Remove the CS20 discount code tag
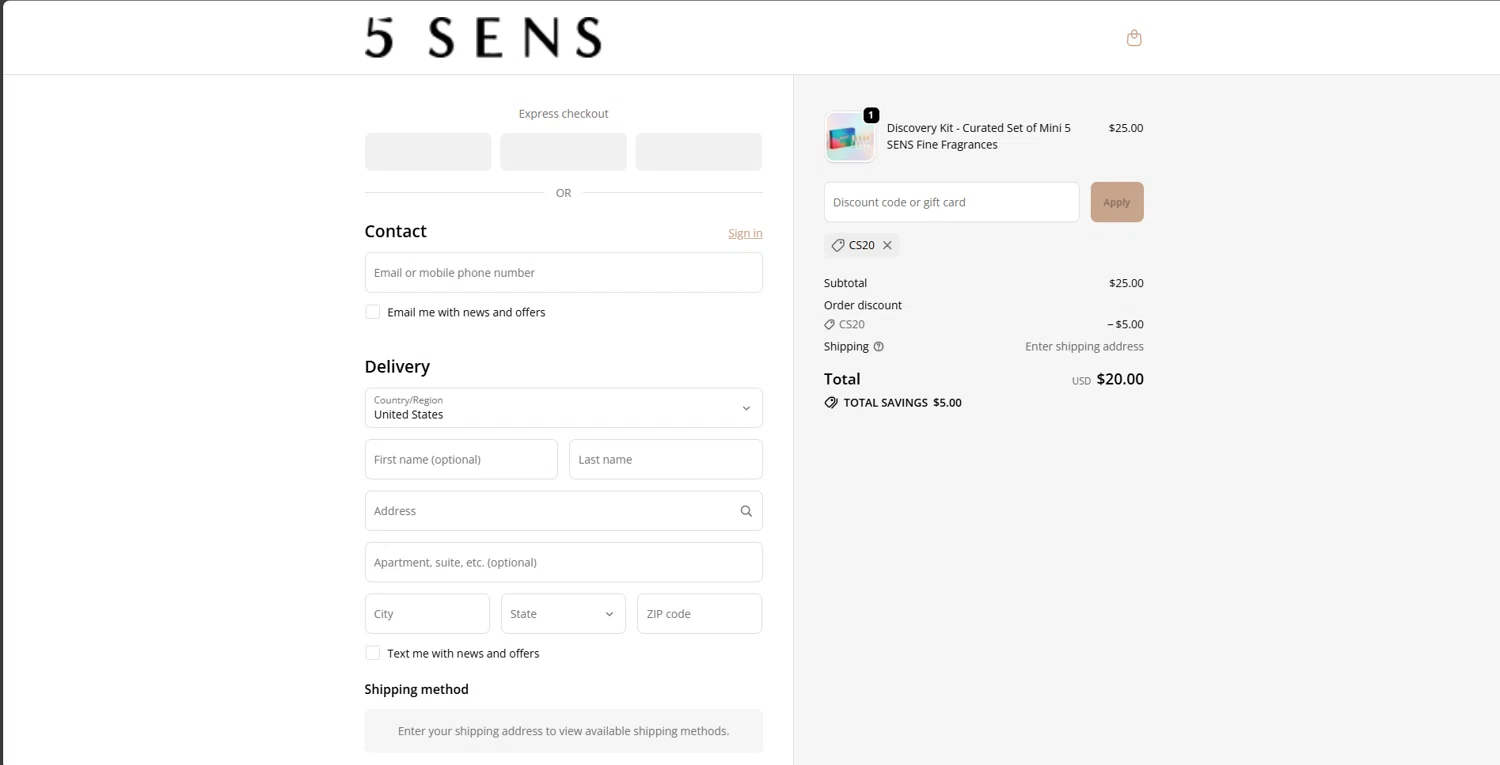Viewport: 1500px width, 765px height. tap(887, 245)
